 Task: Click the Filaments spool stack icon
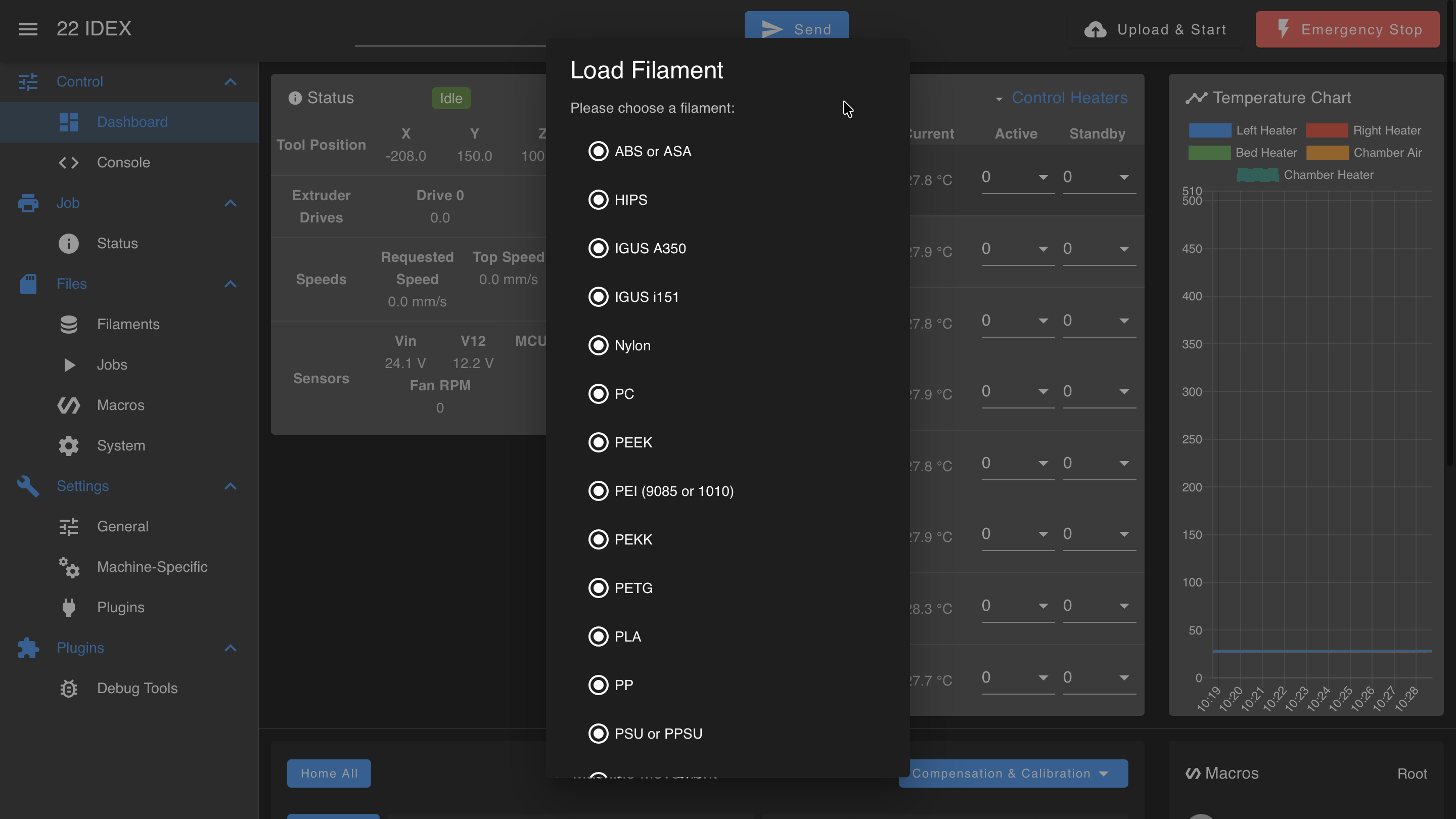coord(68,325)
